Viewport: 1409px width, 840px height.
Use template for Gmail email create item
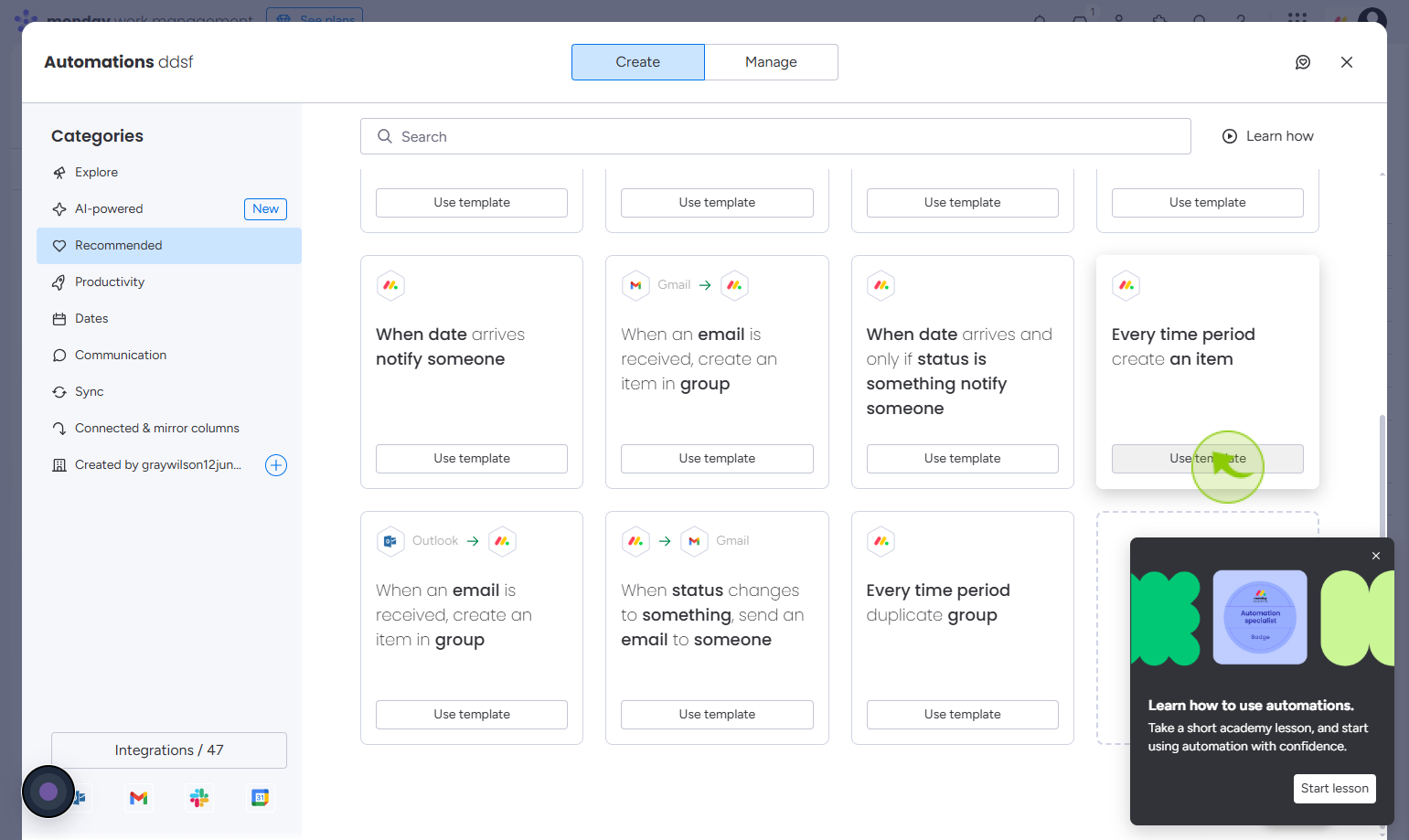point(717,459)
